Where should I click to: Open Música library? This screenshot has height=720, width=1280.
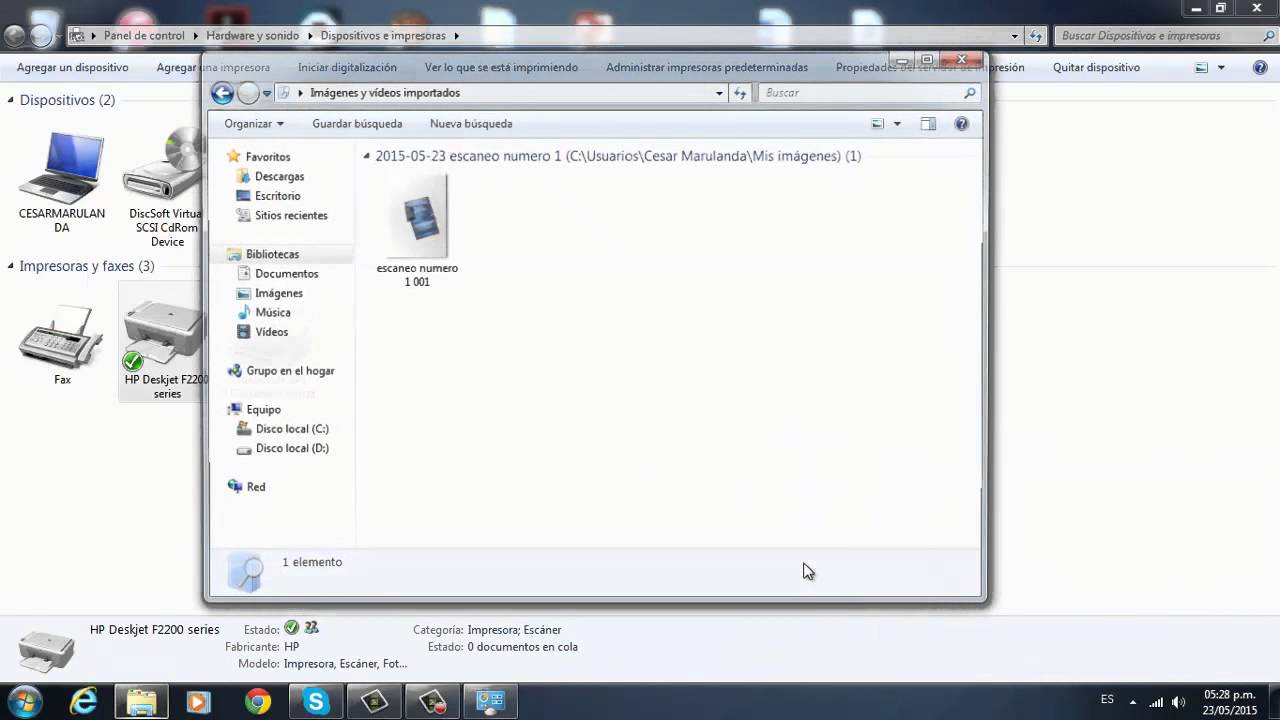pyautogui.click(x=272, y=312)
